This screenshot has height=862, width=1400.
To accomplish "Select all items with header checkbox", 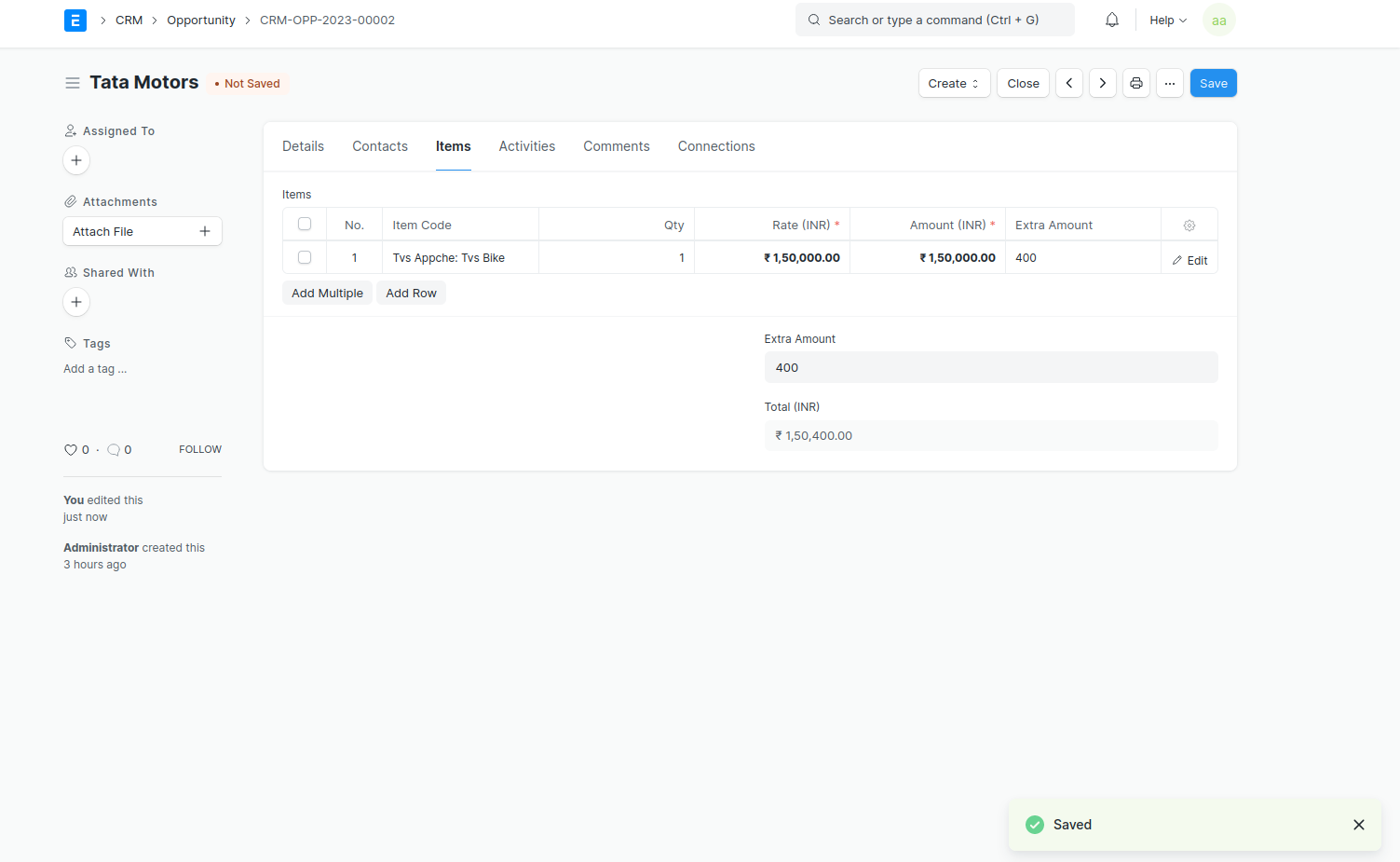I will 305,224.
